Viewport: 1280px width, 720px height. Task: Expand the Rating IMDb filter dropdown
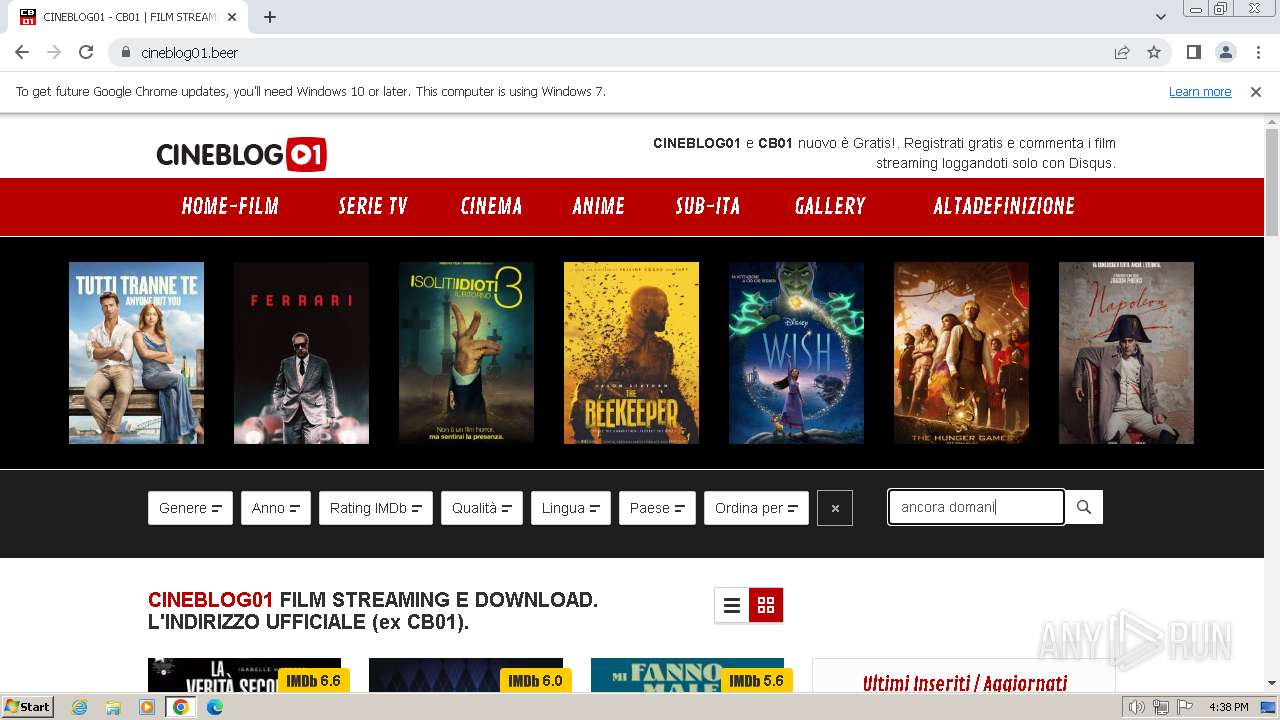(376, 508)
